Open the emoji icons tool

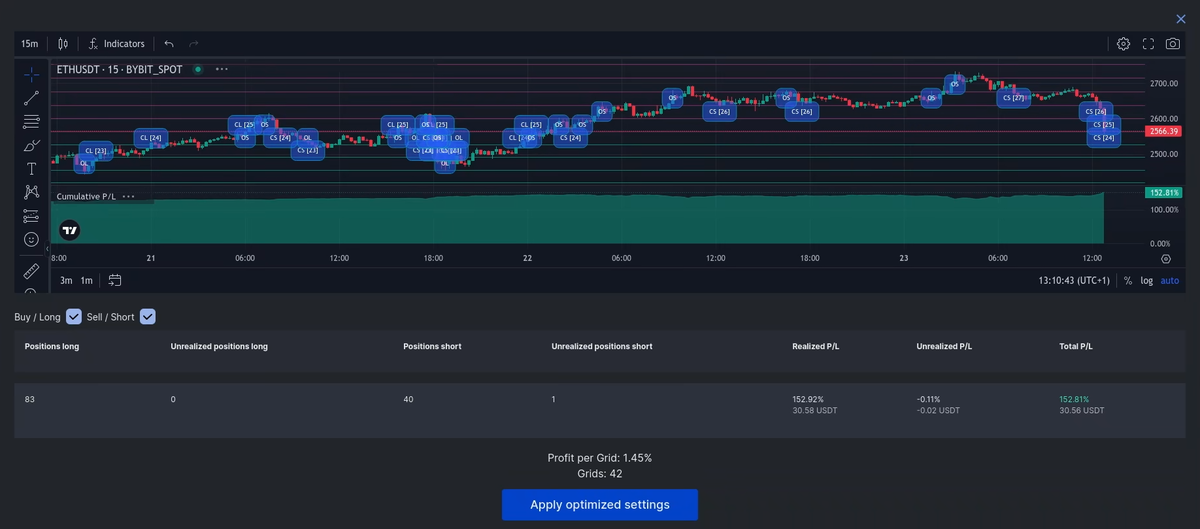coord(31,240)
